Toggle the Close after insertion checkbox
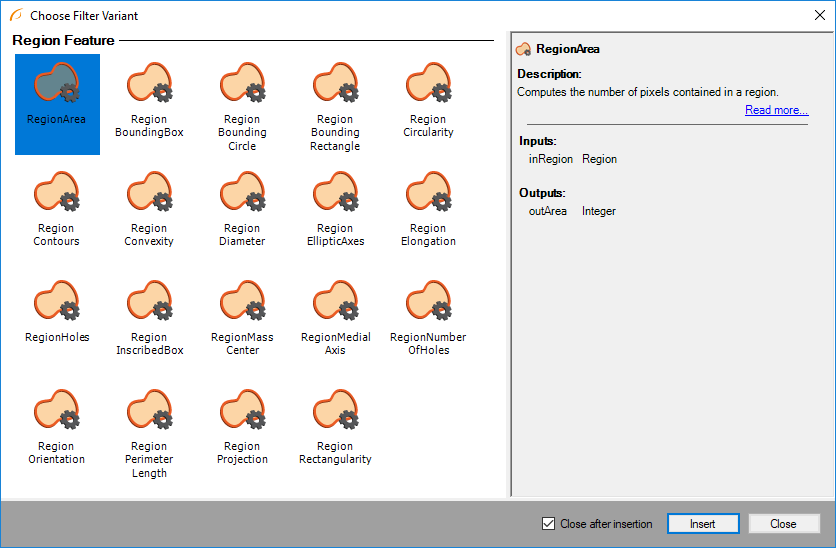Viewport: 836px width, 548px height. click(x=548, y=524)
